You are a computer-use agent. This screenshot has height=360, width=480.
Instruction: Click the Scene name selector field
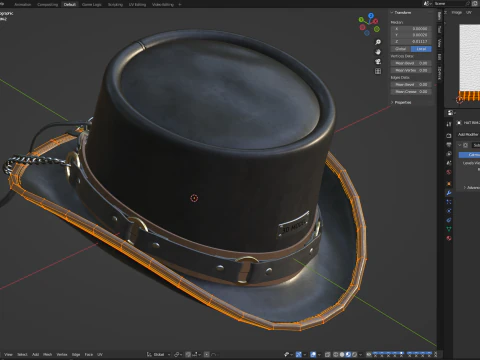tap(451, 4)
